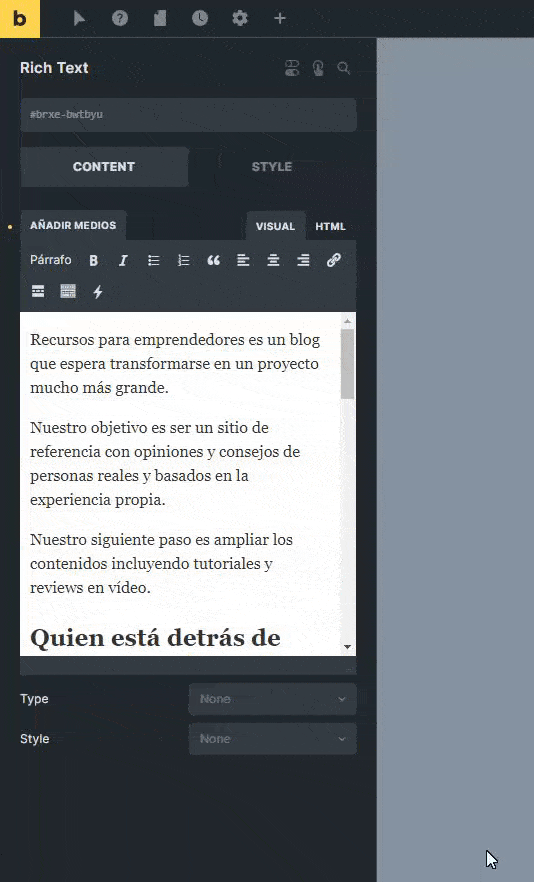Open the Style dropdown
Screen dimensions: 534x882
coord(272,739)
